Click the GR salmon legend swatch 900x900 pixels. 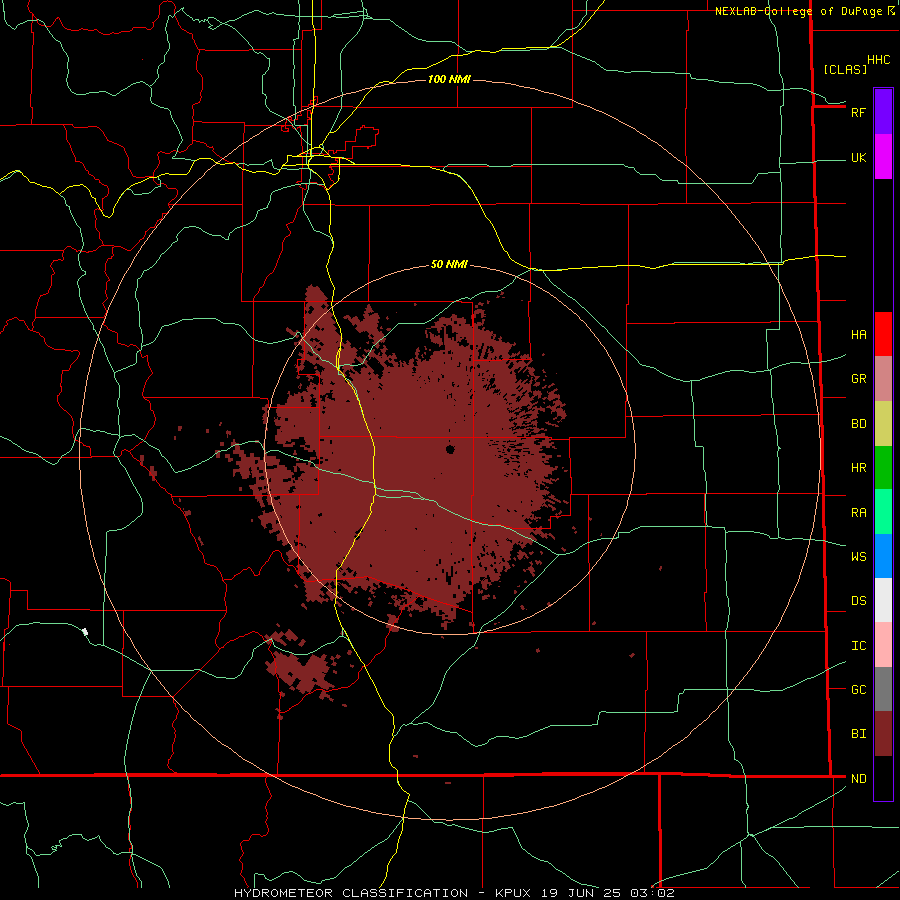coord(883,378)
